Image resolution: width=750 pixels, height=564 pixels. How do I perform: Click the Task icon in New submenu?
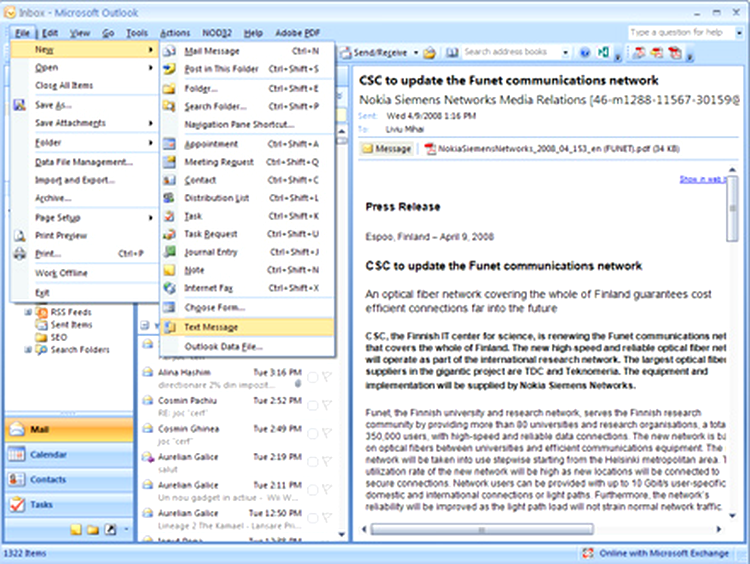click(169, 216)
